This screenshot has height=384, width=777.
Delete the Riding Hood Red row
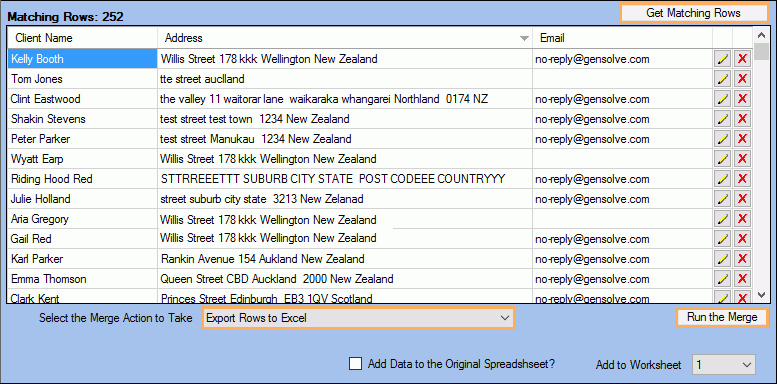pos(742,179)
